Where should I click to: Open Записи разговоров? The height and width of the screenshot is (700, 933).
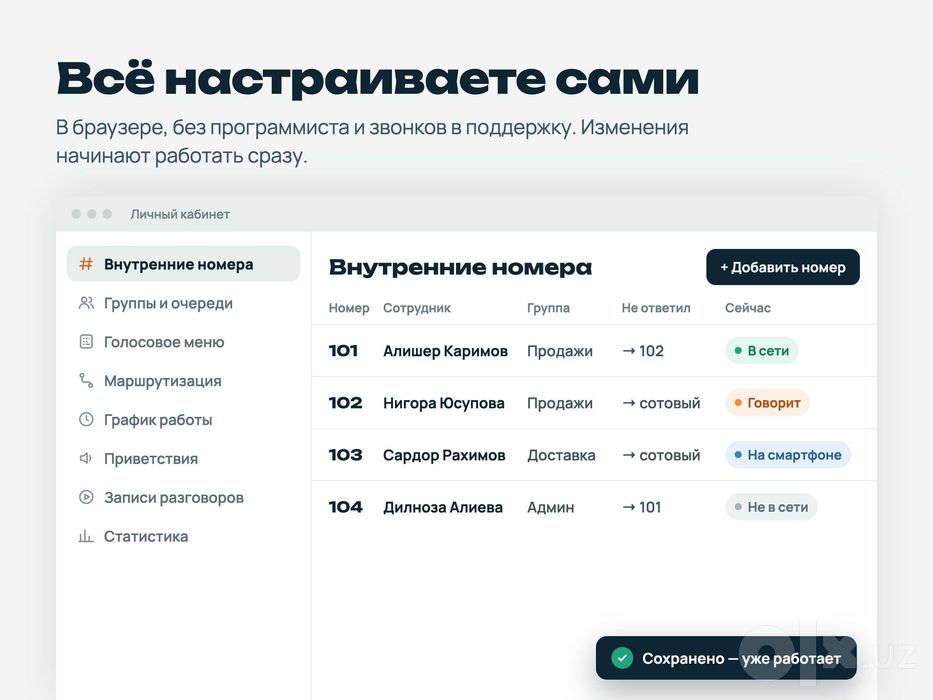(x=183, y=498)
